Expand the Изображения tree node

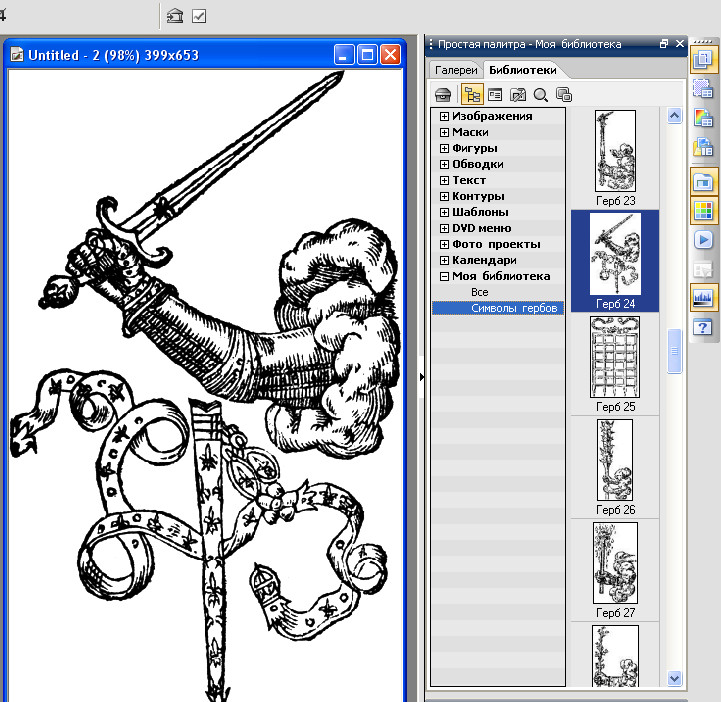tap(444, 116)
